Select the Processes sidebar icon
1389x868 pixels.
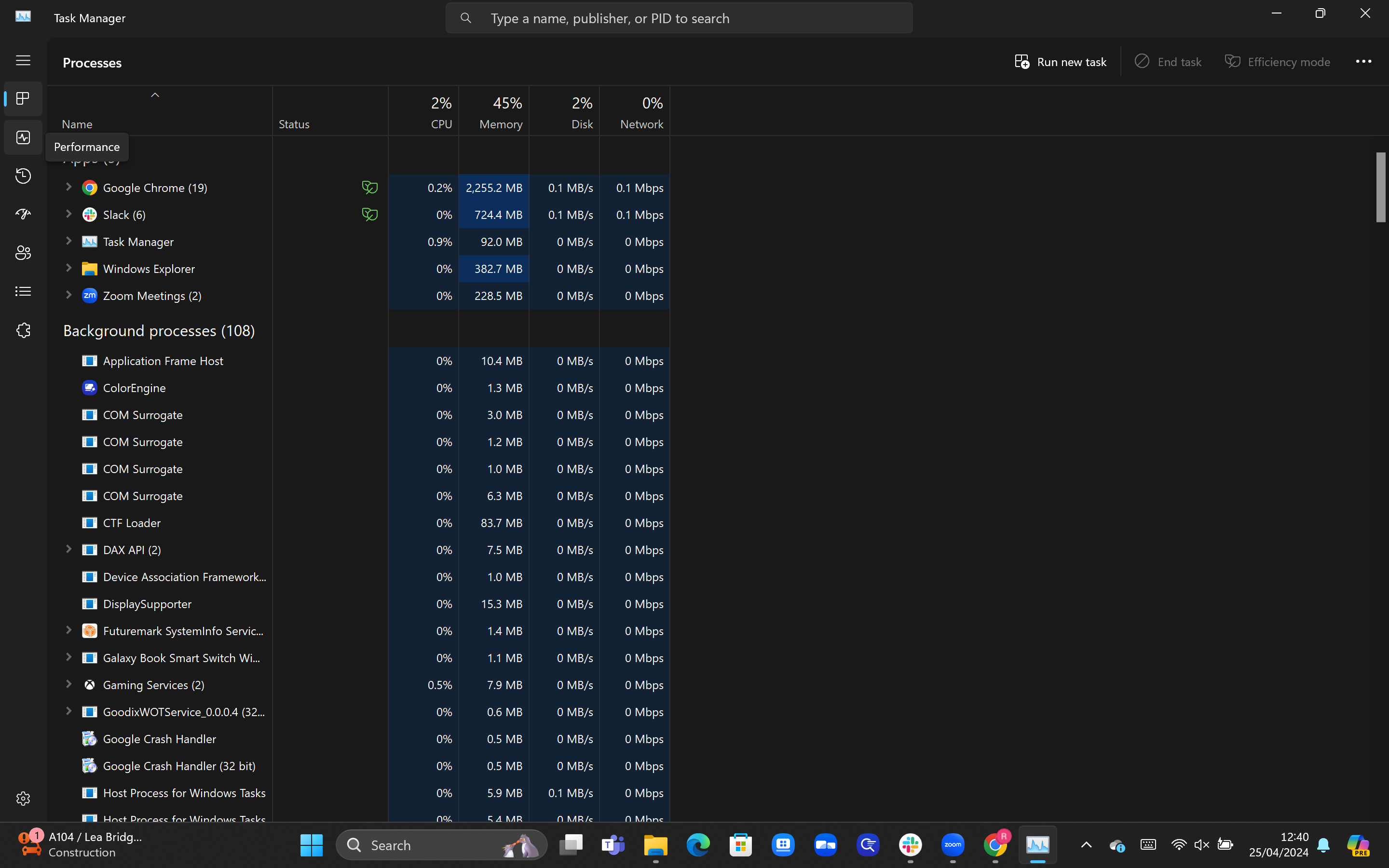click(23, 99)
